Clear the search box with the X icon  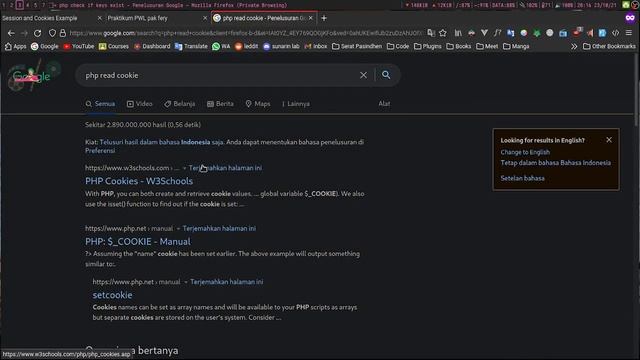point(363,75)
